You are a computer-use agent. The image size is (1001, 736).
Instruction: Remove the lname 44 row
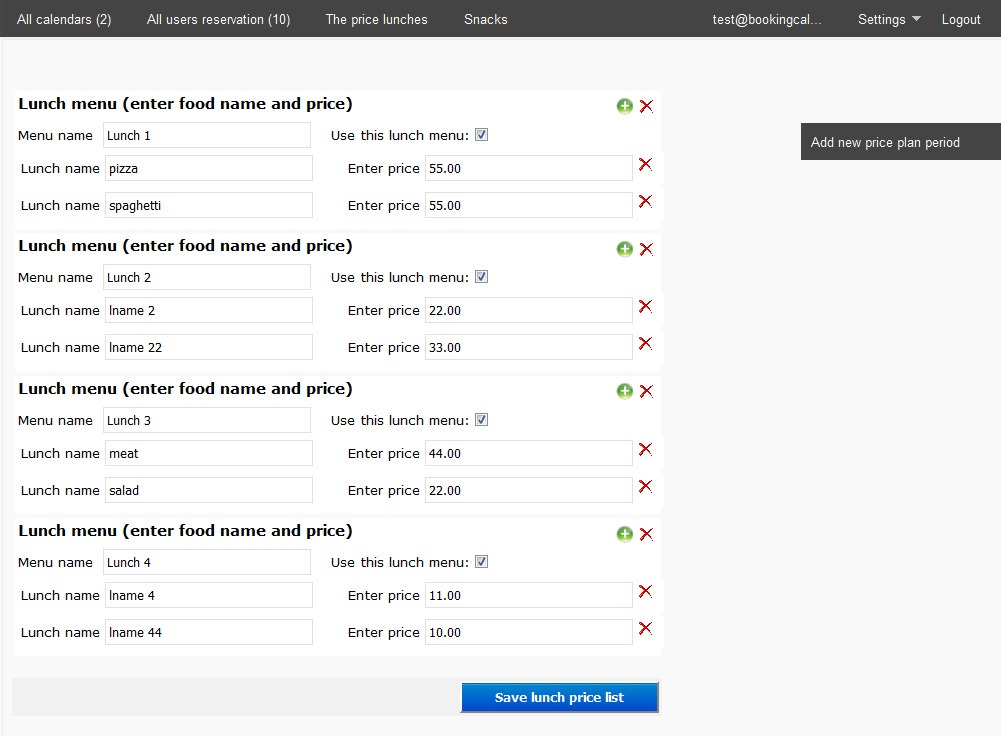point(645,628)
